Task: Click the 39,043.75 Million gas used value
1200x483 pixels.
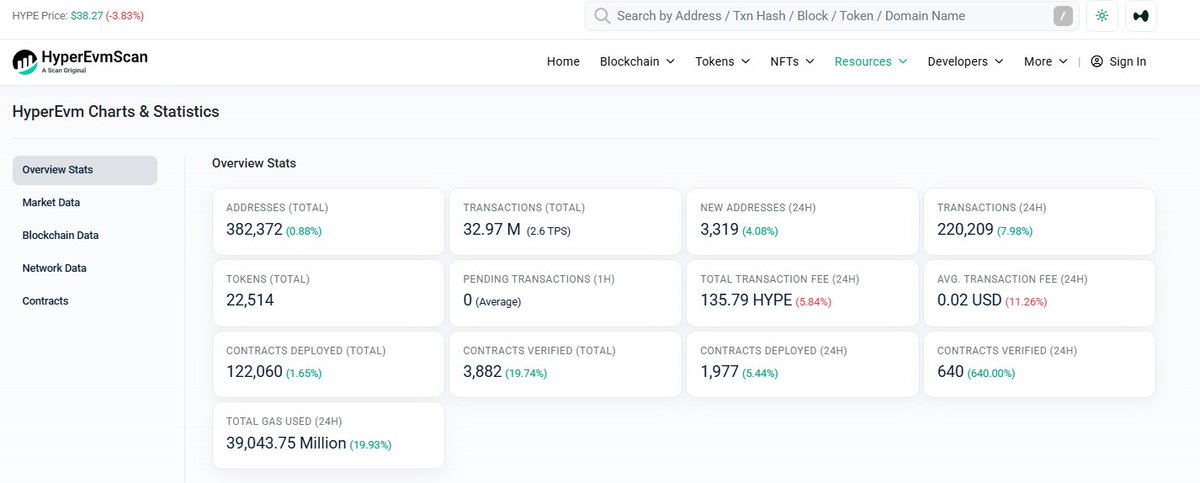Action: pyautogui.click(x=286, y=443)
